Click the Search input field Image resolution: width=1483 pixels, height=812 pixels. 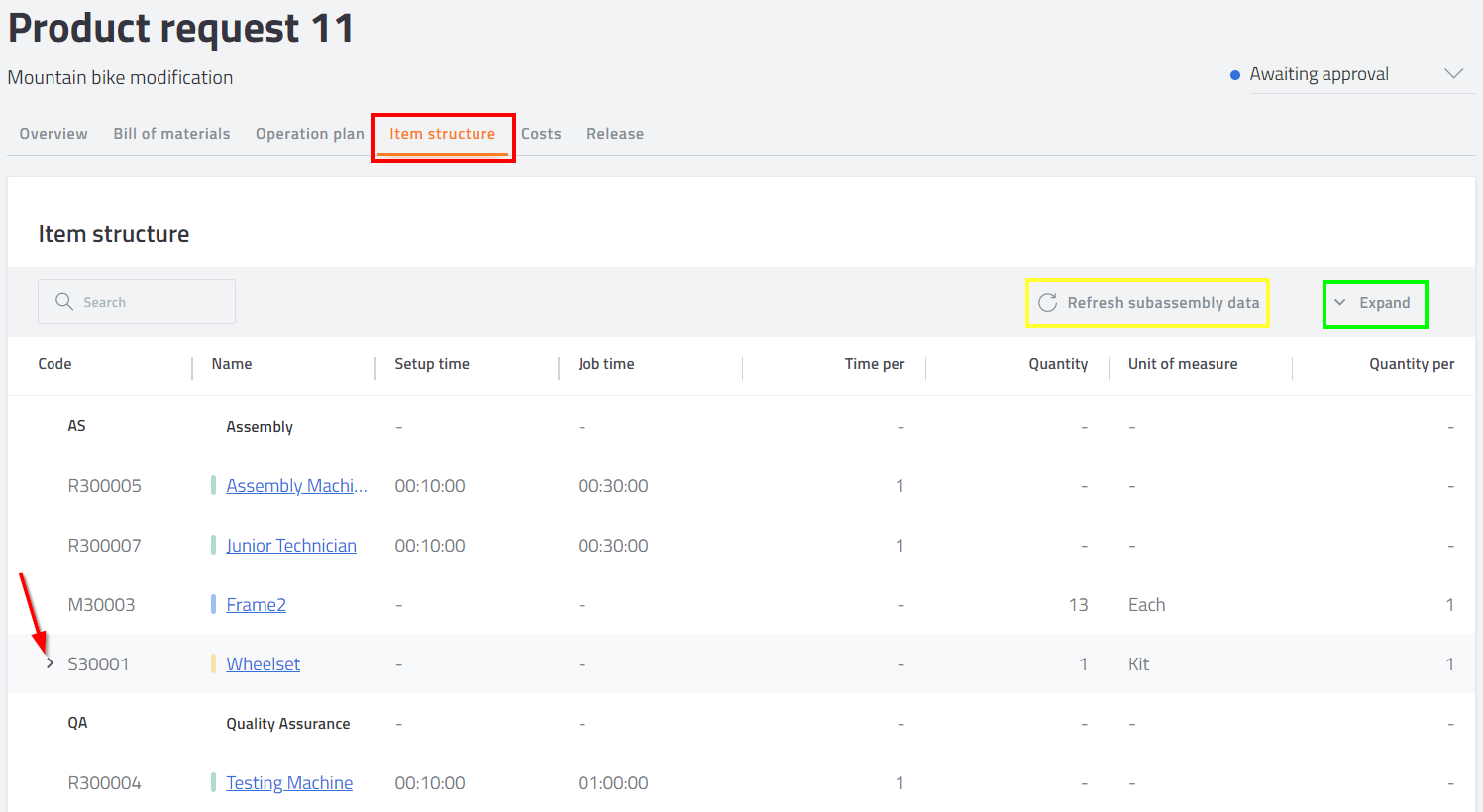pyautogui.click(x=137, y=302)
